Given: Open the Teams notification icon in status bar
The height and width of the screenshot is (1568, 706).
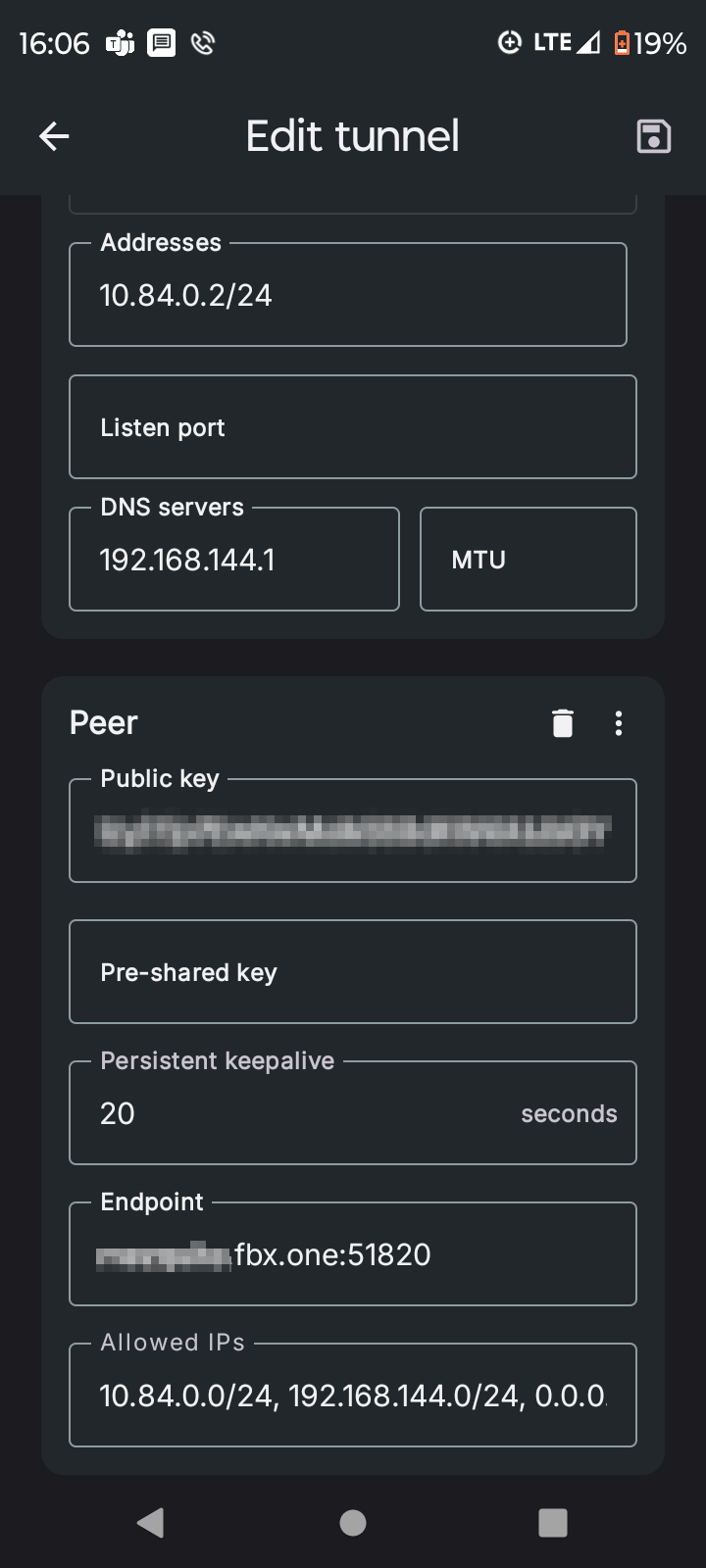Looking at the screenshot, I should pos(121,43).
